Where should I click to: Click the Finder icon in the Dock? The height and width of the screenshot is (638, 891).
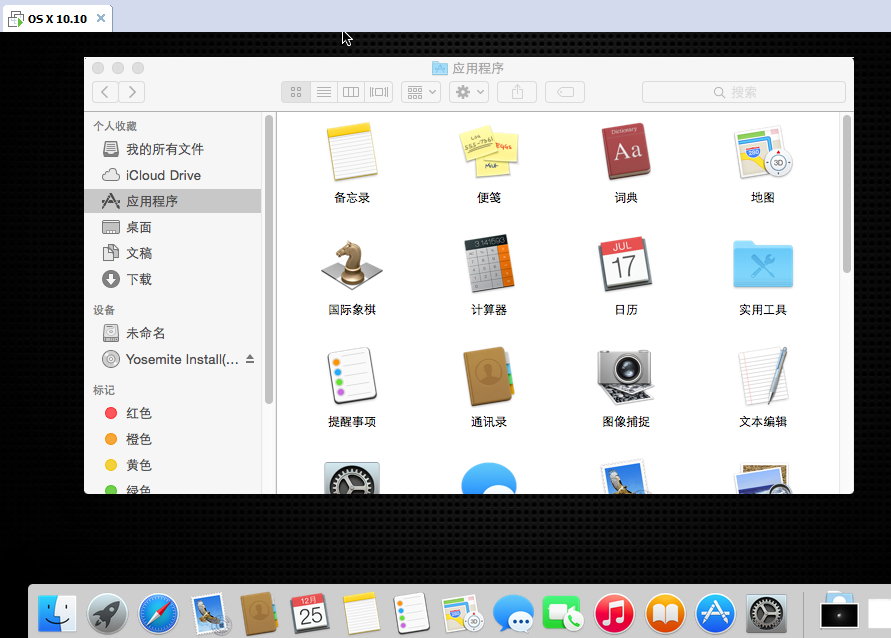(57, 614)
